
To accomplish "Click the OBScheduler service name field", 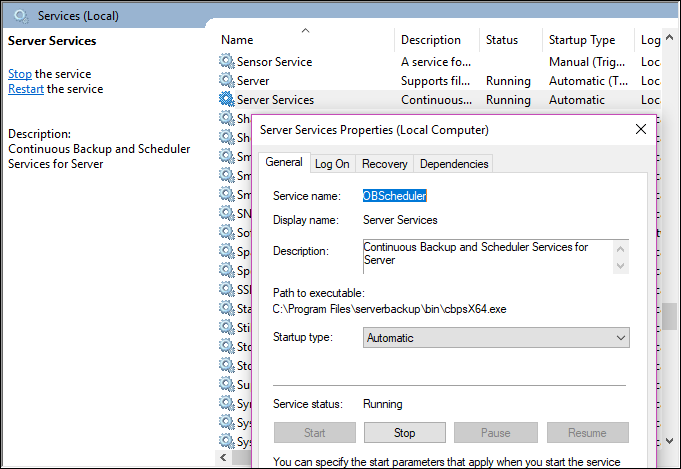I will click(394, 196).
